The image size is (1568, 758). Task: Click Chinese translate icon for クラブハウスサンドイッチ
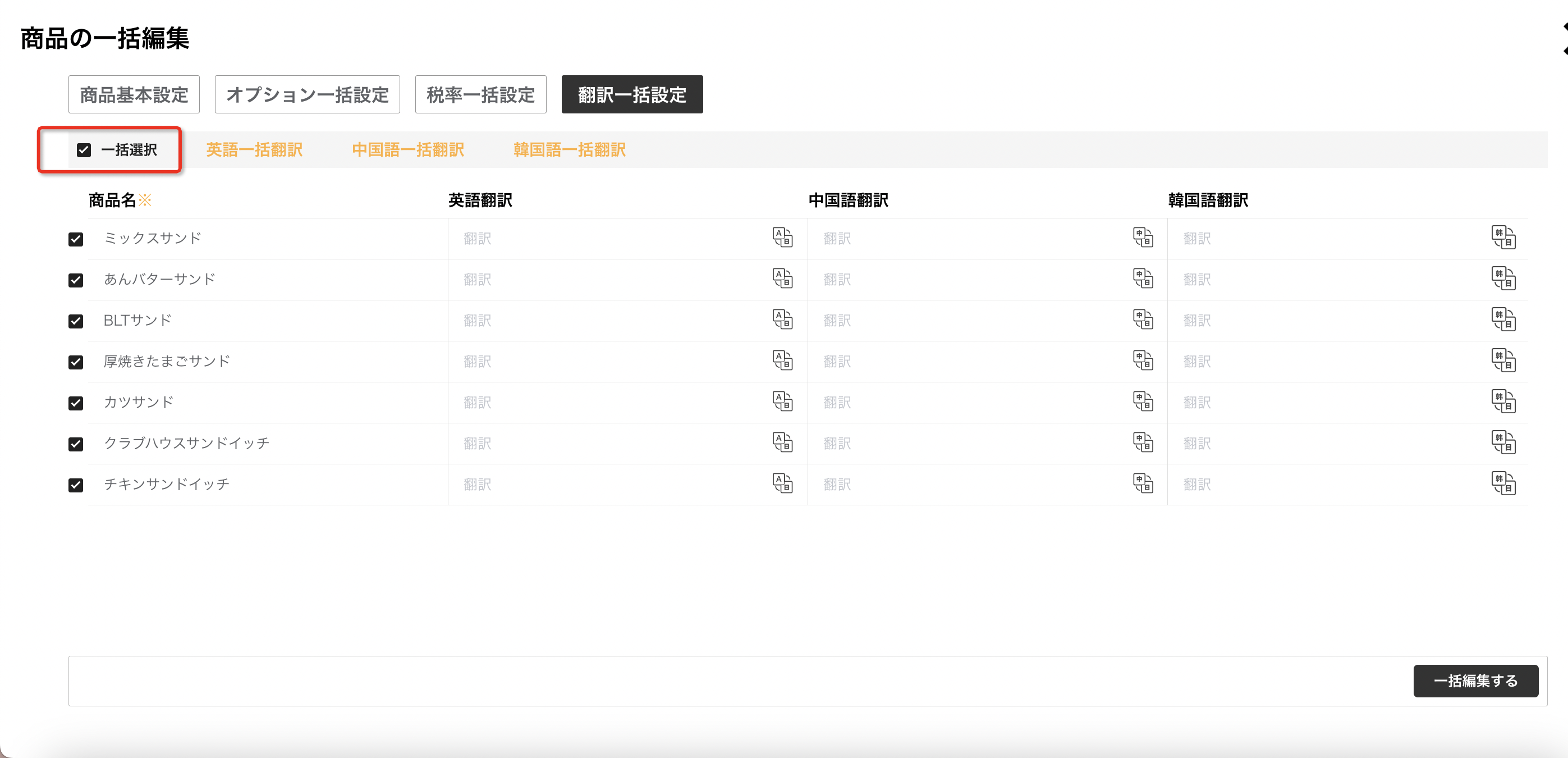1143,442
